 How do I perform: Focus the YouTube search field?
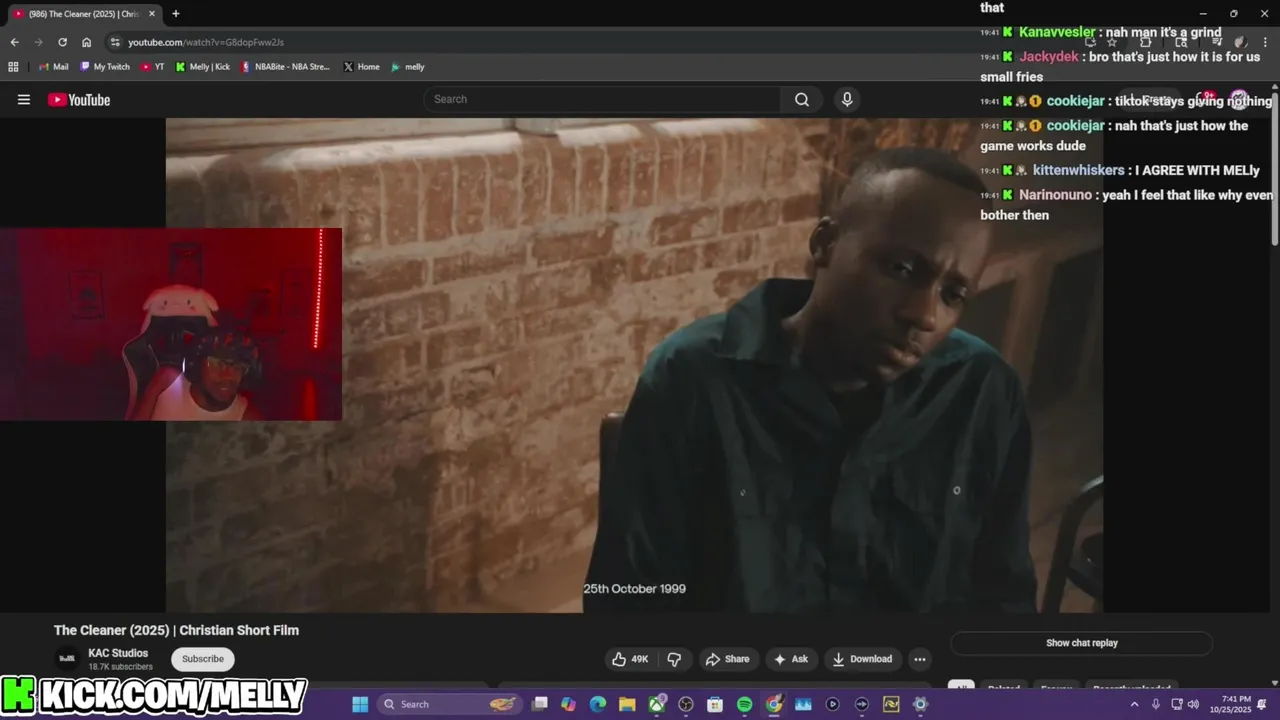[603, 99]
